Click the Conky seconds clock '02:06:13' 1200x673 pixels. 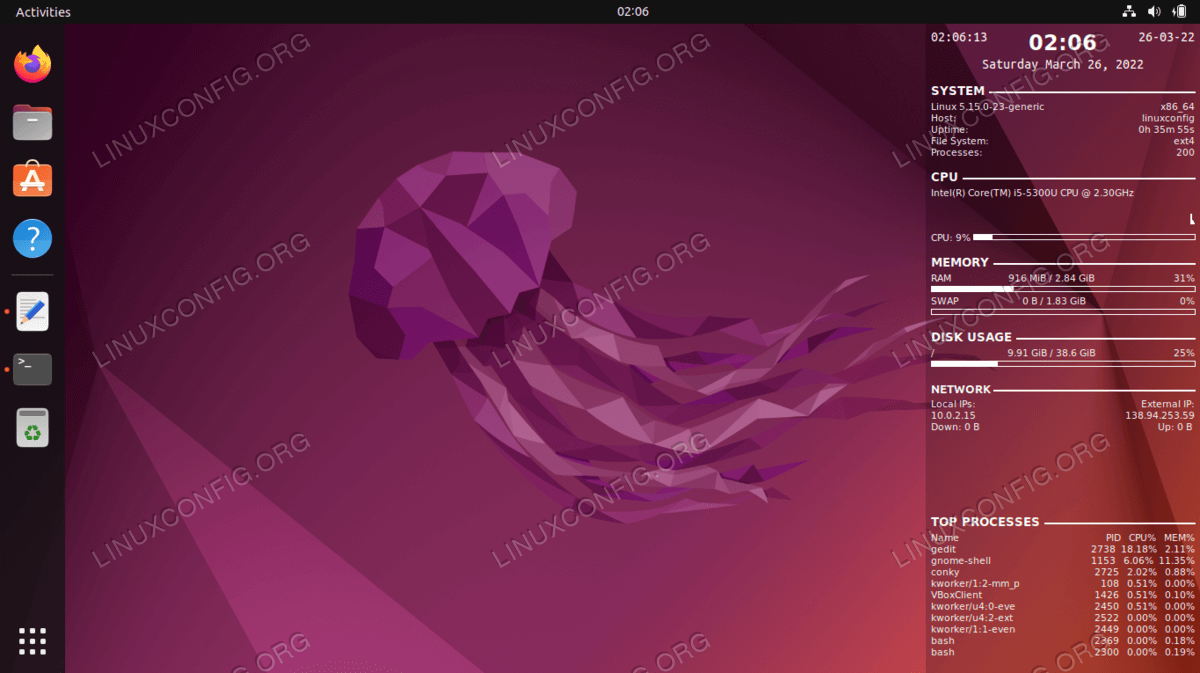tap(959, 37)
